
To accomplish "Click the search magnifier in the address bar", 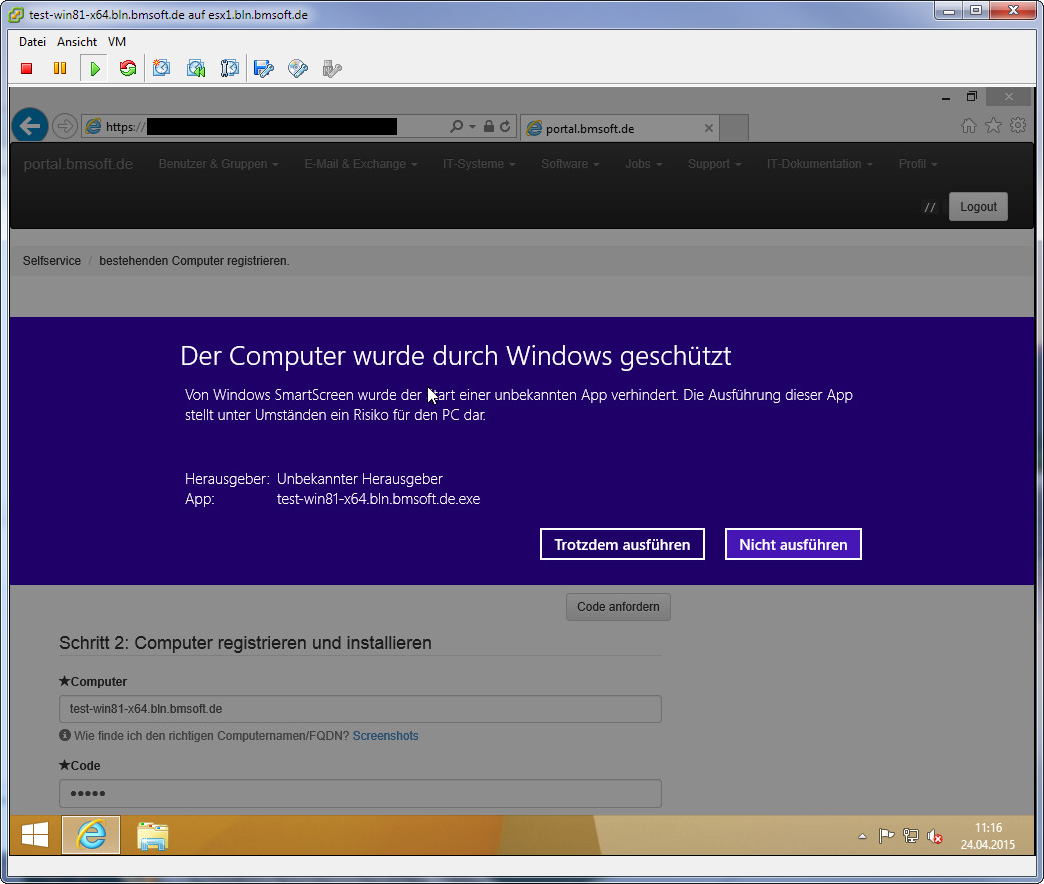I will pyautogui.click(x=456, y=126).
